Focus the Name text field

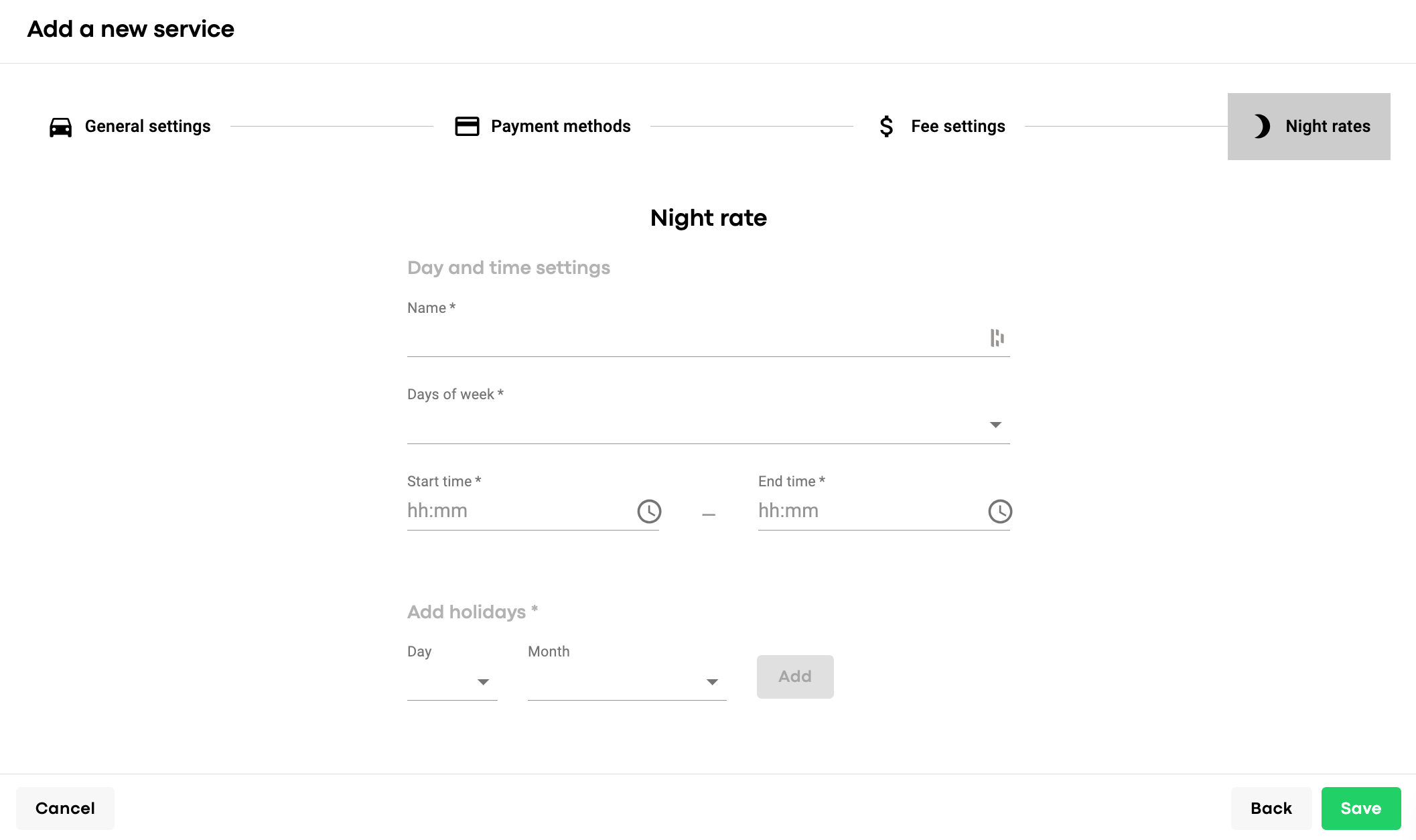click(693, 339)
